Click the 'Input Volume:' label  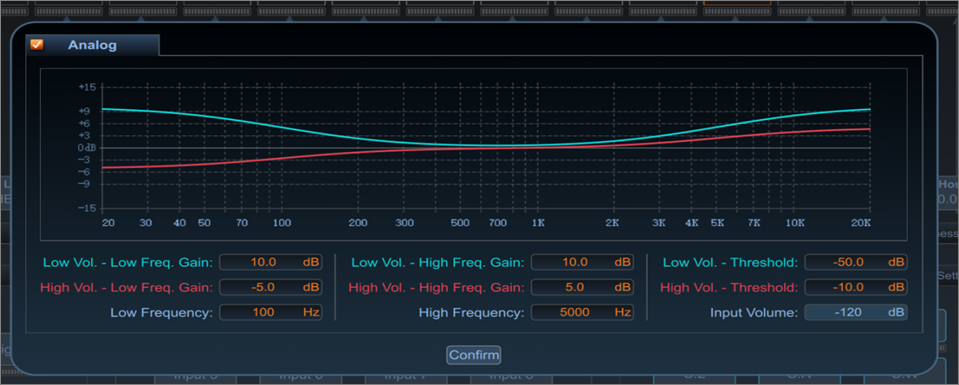coord(754,313)
